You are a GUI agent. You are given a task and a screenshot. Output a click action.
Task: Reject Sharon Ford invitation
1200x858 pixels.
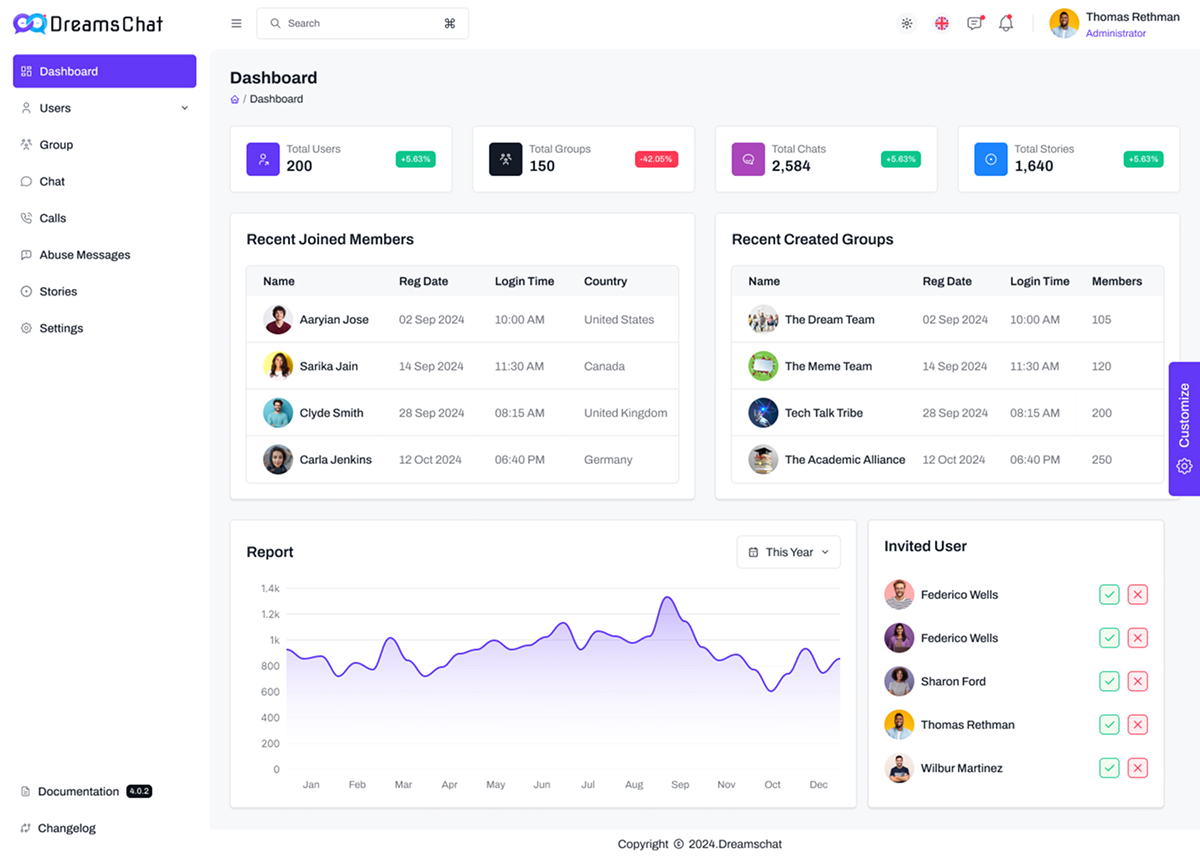(1137, 681)
